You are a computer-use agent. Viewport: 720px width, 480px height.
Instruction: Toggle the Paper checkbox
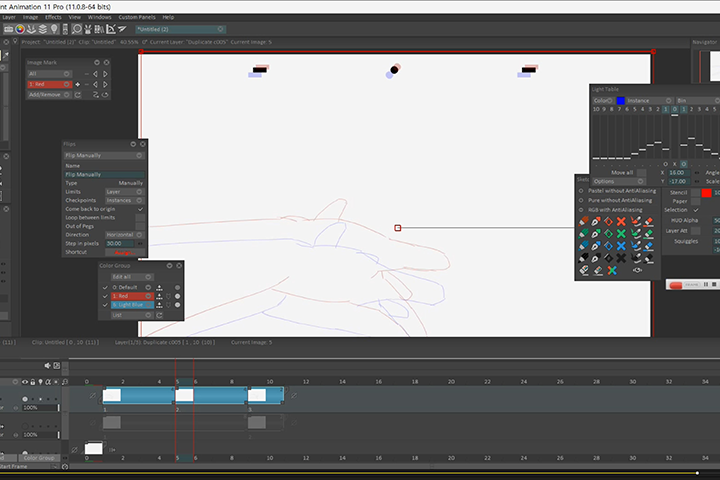tap(696, 201)
